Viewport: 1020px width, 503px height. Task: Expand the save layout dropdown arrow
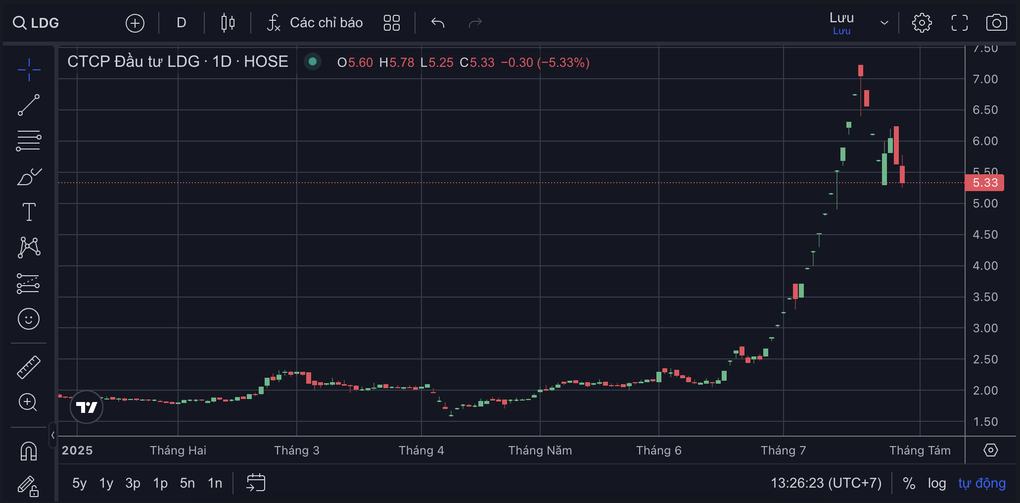coord(884,23)
